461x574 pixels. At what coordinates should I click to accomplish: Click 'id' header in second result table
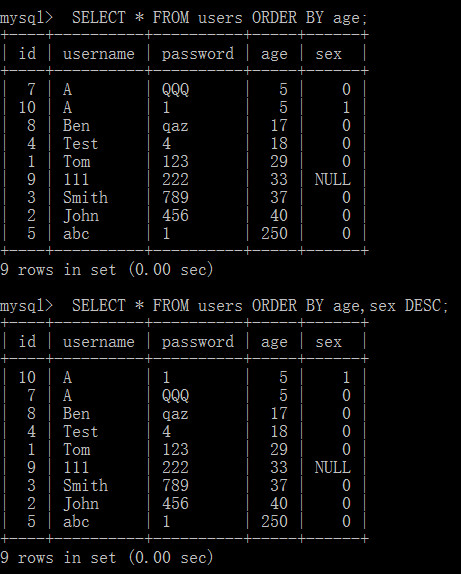click(27, 342)
